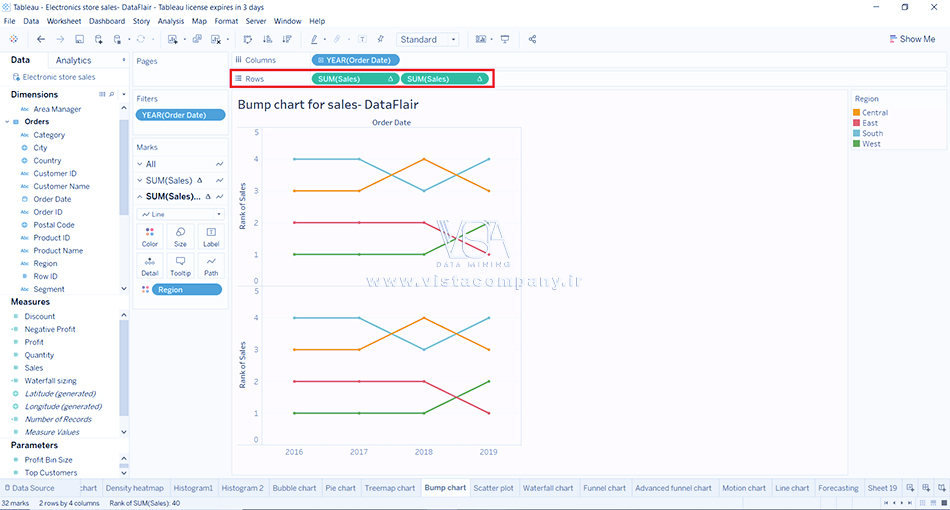Expand the All marks section
The image size is (950, 510).
(x=141, y=164)
